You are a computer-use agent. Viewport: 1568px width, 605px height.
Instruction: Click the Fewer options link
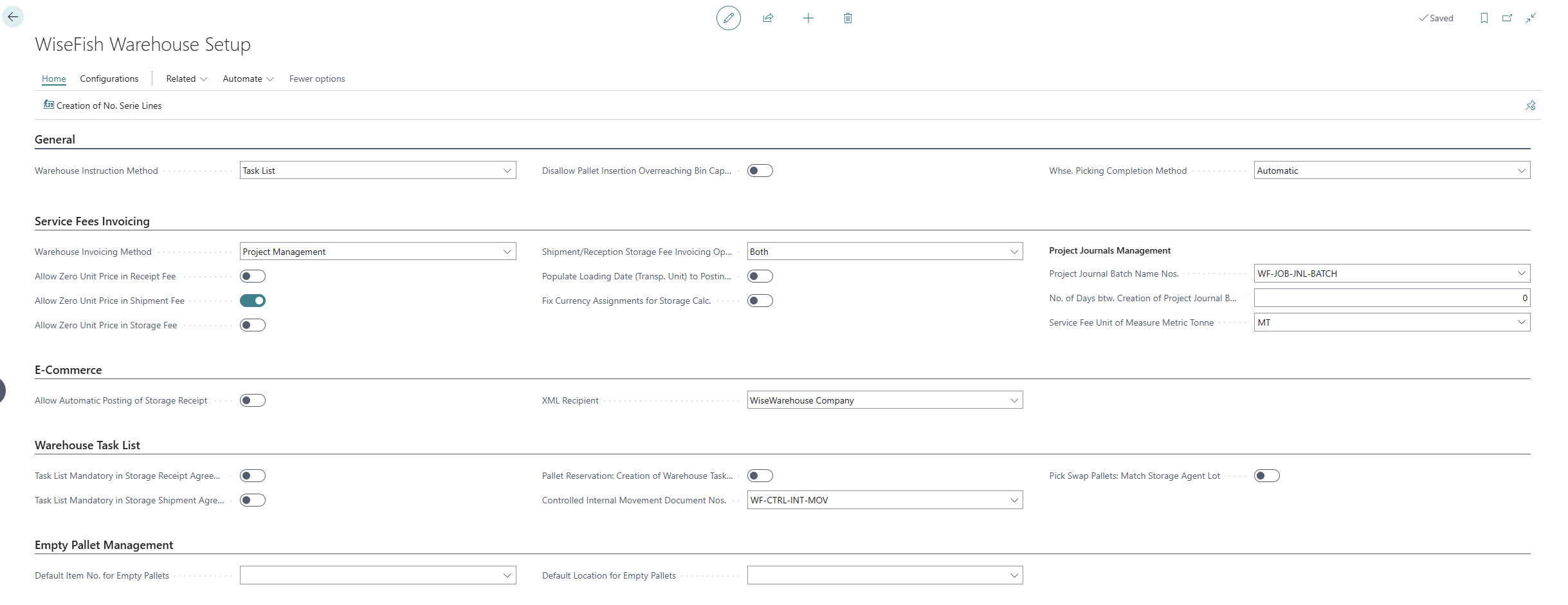(x=316, y=79)
